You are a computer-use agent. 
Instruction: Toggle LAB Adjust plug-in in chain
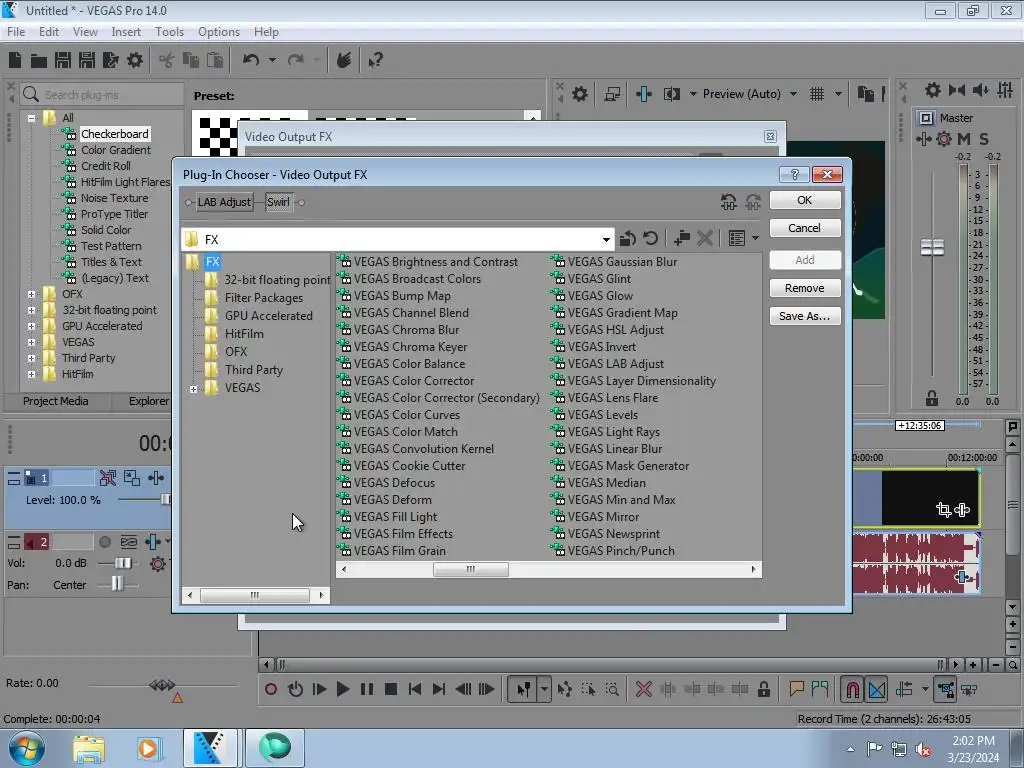[x=224, y=202]
